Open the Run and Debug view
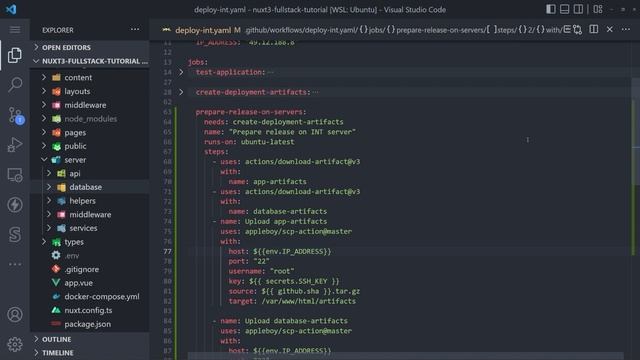 15,144
